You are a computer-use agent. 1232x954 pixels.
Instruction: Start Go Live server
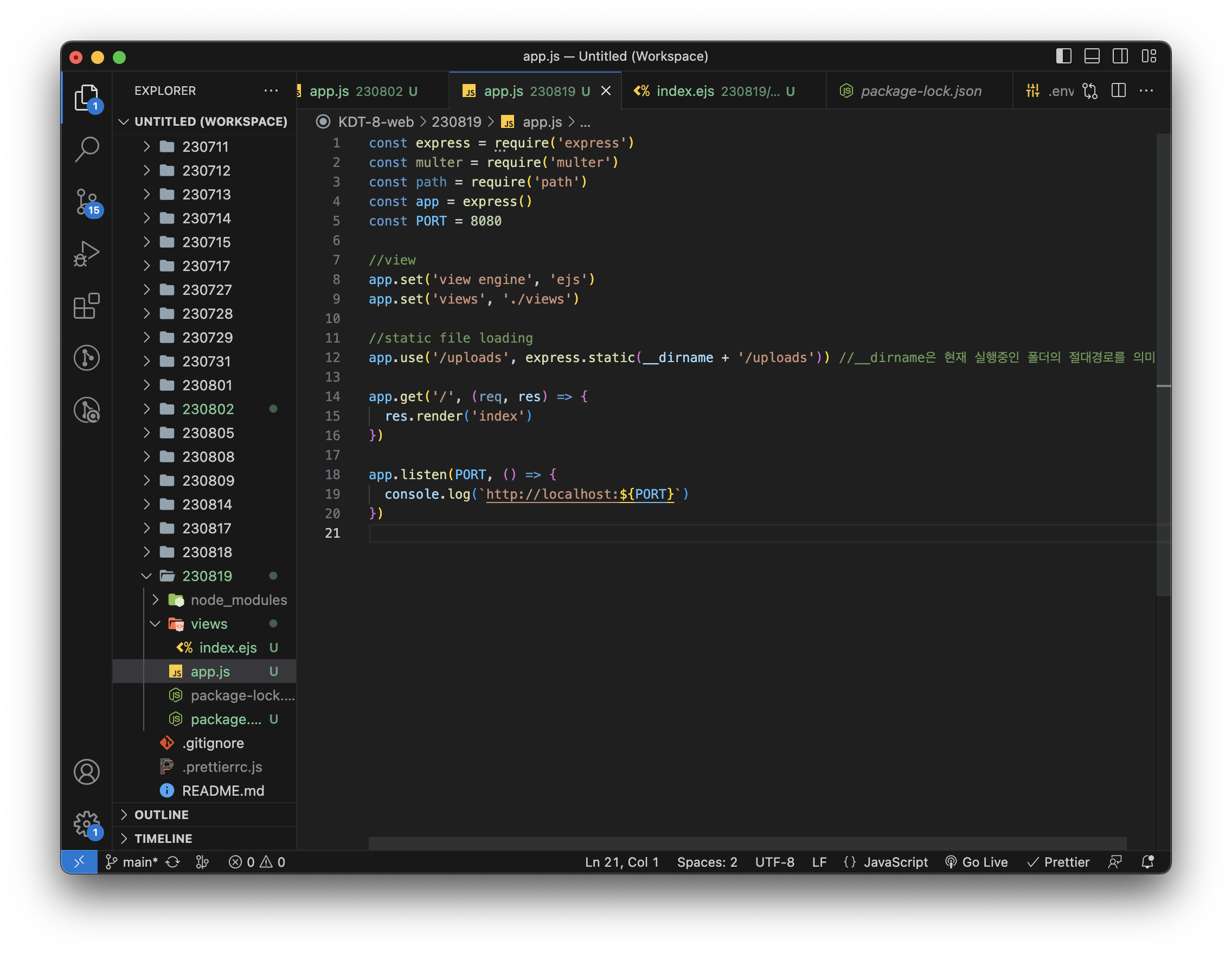[x=977, y=862]
